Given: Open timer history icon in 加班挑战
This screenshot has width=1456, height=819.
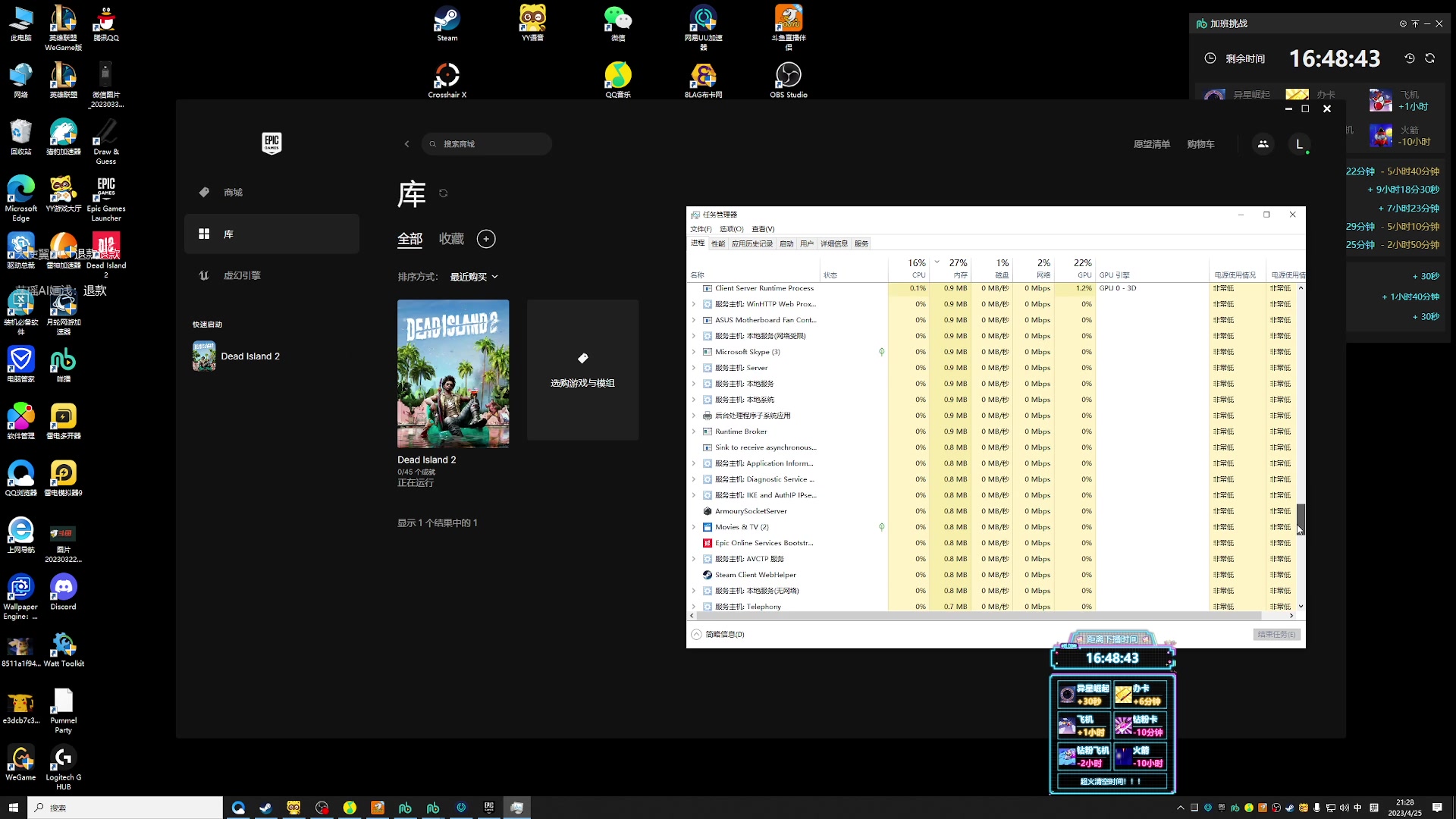Looking at the screenshot, I should pyautogui.click(x=1410, y=58).
